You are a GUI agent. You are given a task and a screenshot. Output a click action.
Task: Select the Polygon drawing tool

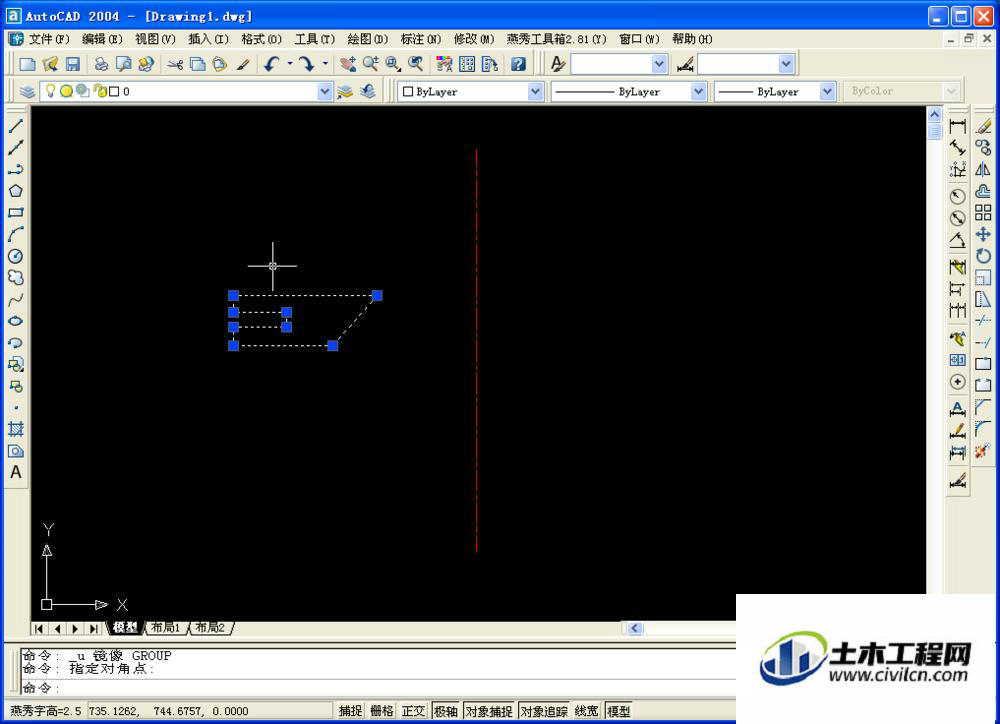coord(16,191)
